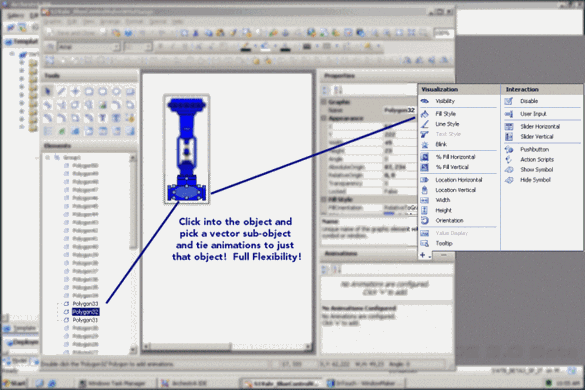This screenshot has height=390, width=585.
Task: Click the User Input interaction icon
Action: point(509,114)
